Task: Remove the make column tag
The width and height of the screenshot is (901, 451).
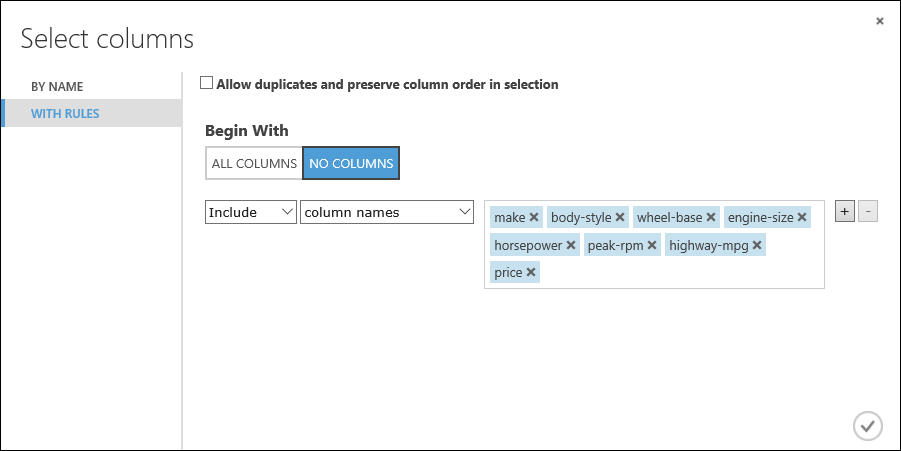Action: point(534,217)
